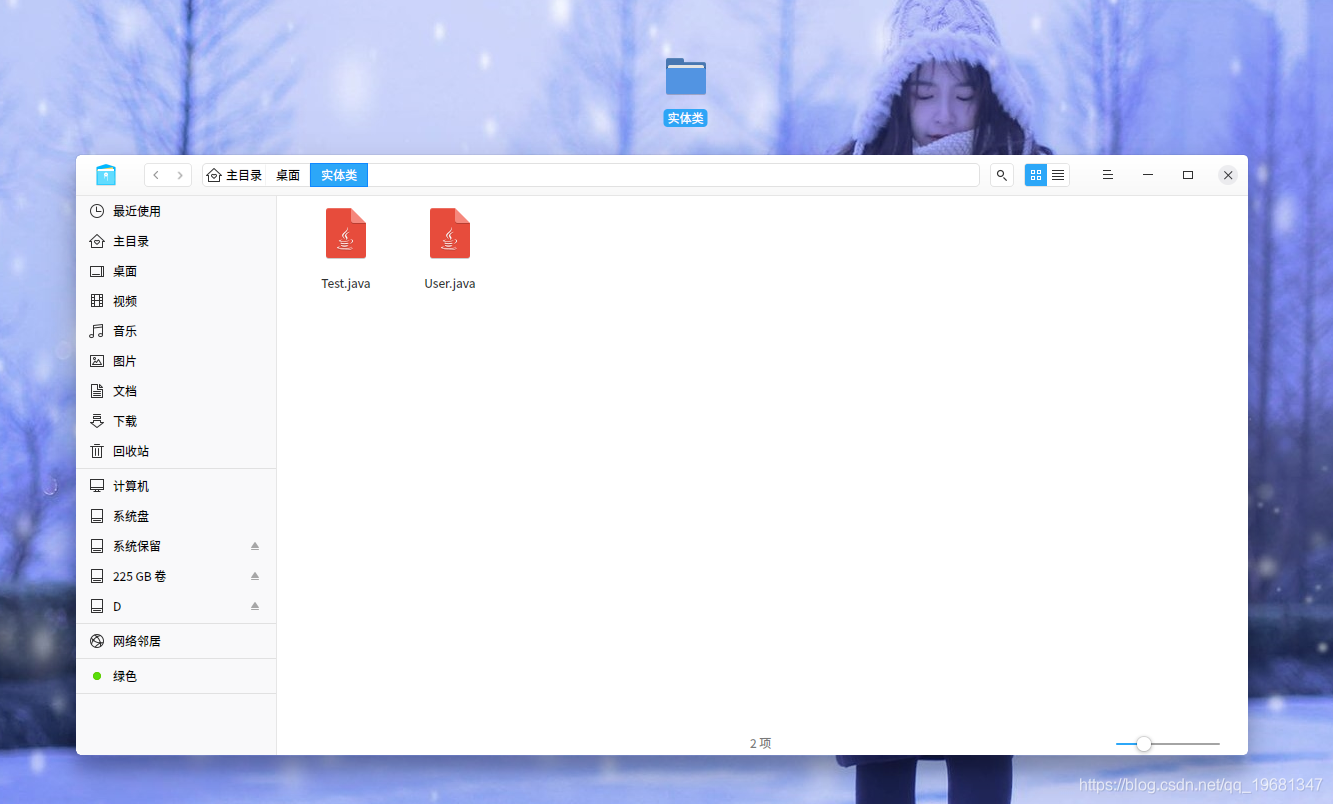Open the 225 GB 卷 volume
Image resolution: width=1333 pixels, height=804 pixels.
pyautogui.click(x=176, y=576)
